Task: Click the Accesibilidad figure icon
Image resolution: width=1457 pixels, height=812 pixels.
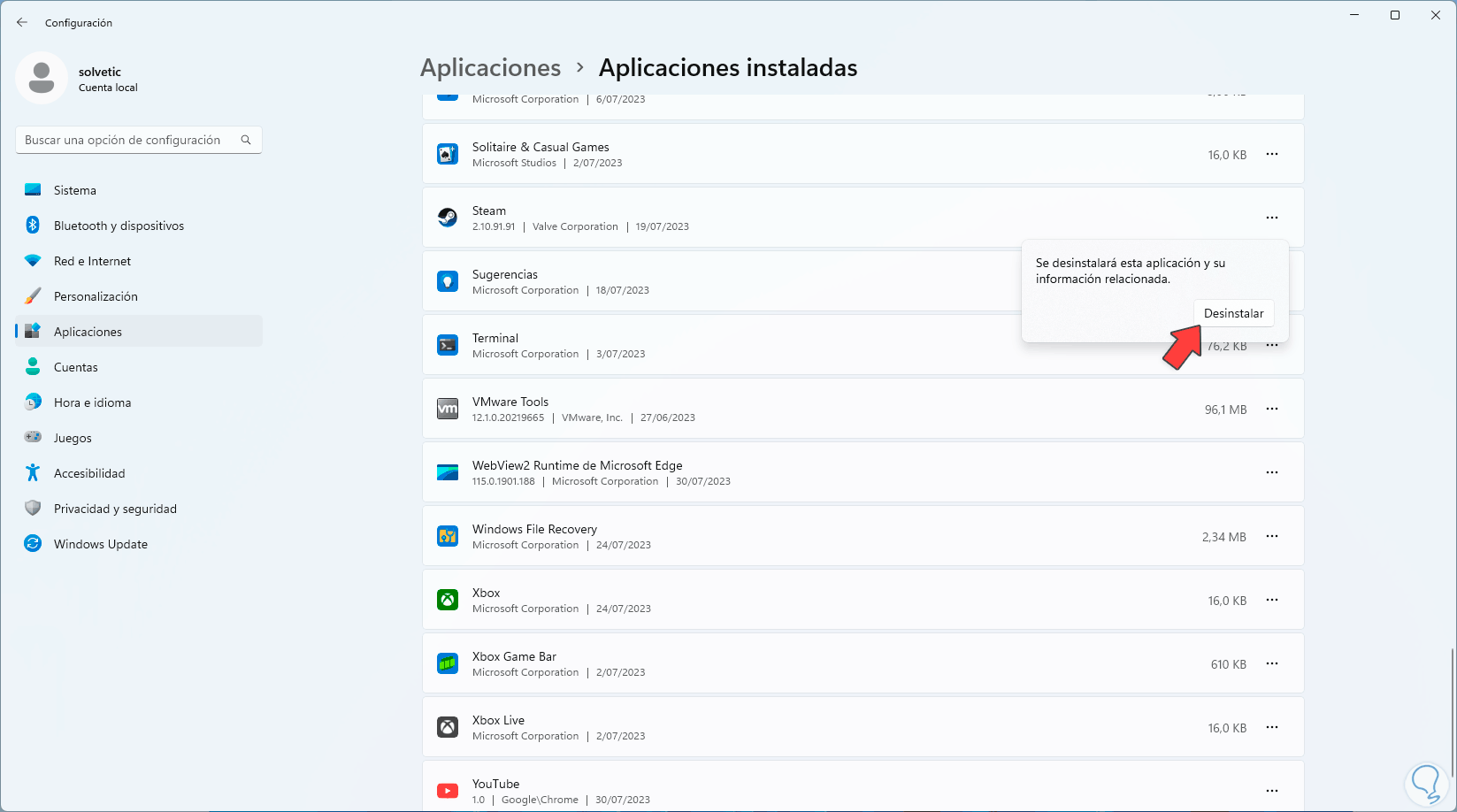Action: click(33, 473)
